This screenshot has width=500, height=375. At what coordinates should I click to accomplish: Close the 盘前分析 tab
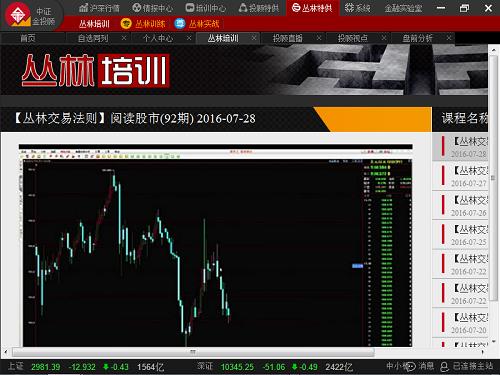click(449, 38)
